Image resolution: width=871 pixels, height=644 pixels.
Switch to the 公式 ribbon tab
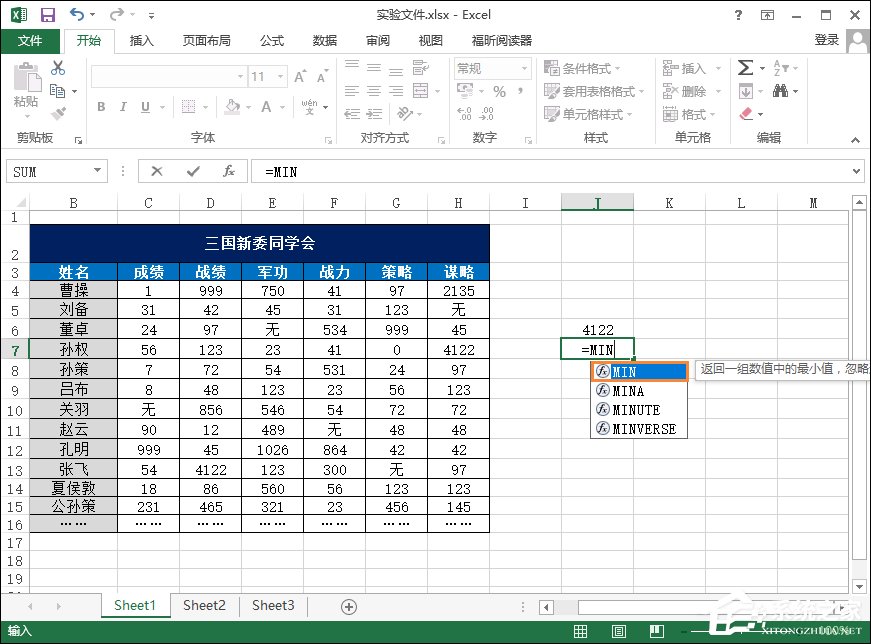tap(271, 41)
